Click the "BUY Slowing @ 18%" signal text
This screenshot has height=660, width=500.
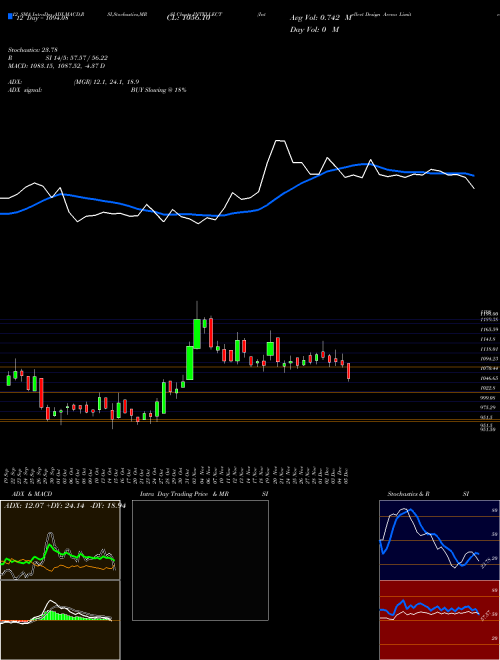coord(158,90)
